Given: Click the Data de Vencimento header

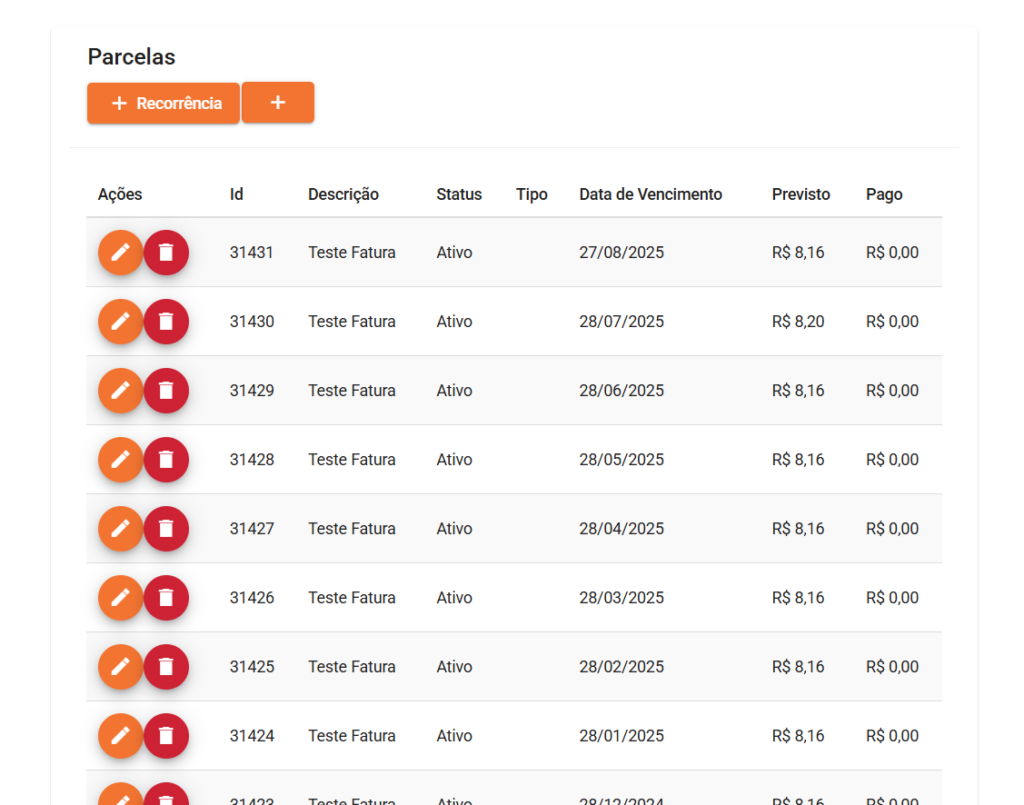Looking at the screenshot, I should click(650, 194).
